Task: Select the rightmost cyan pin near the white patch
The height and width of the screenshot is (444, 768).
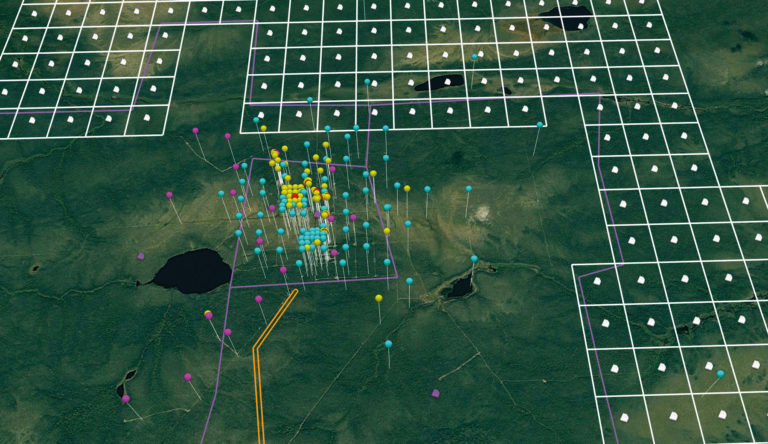Action: (469, 189)
